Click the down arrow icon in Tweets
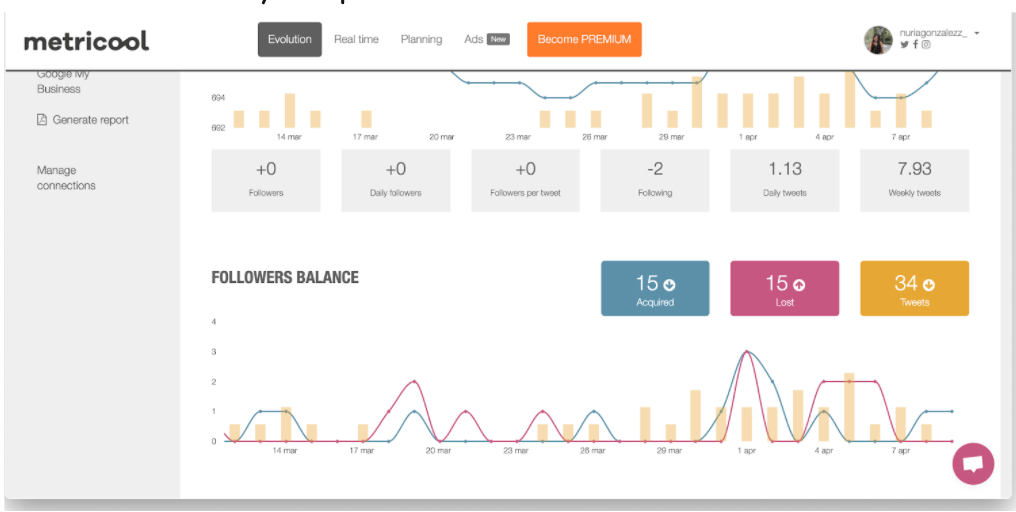1016x512 pixels. point(929,285)
